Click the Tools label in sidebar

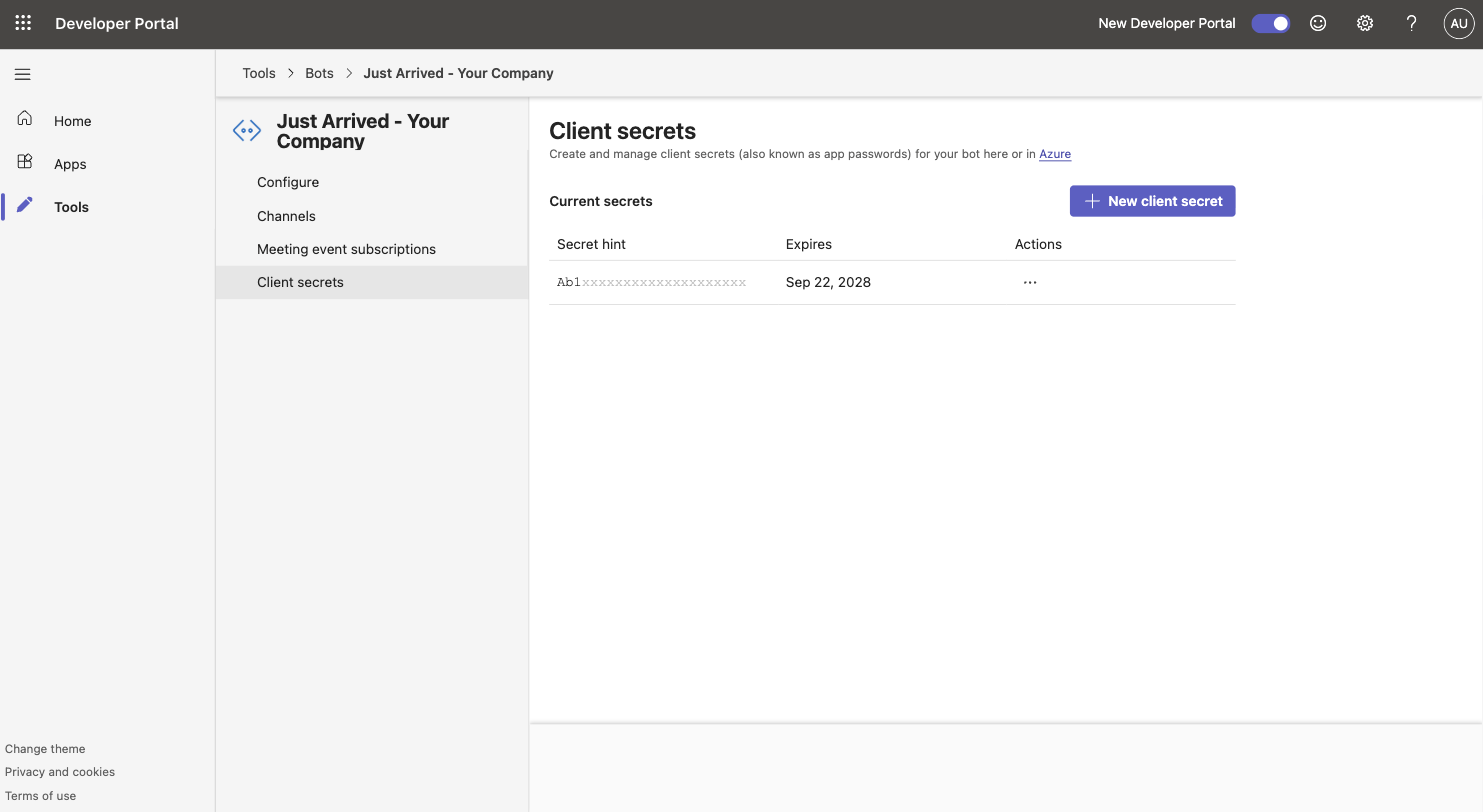71,207
